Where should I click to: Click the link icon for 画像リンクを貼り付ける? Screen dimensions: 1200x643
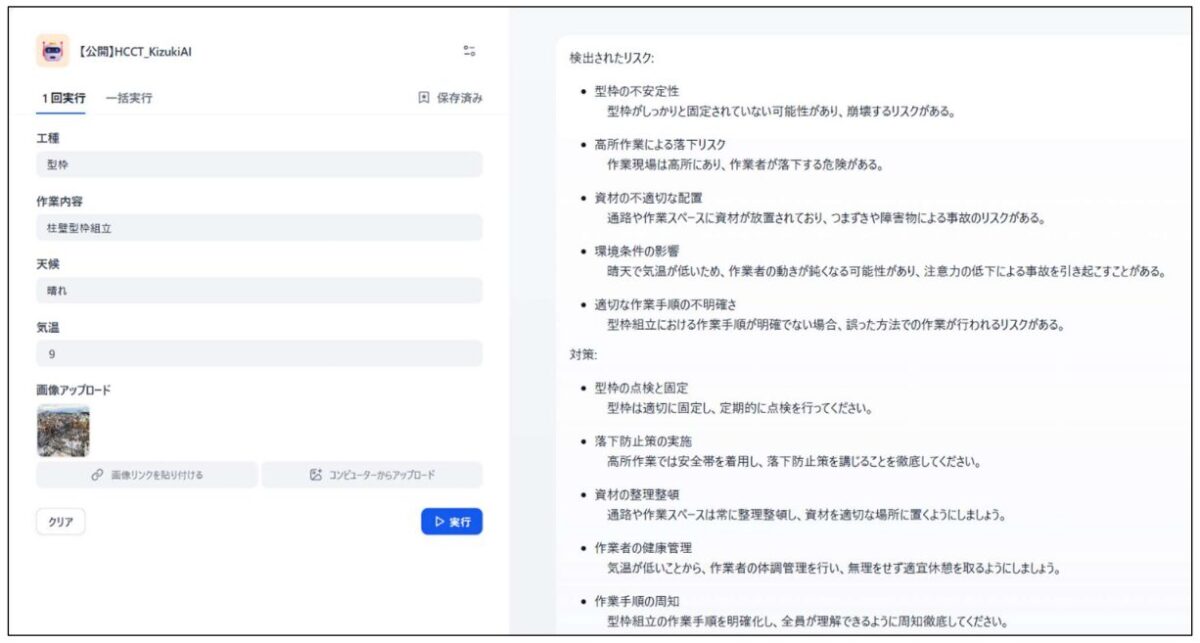tap(98, 475)
